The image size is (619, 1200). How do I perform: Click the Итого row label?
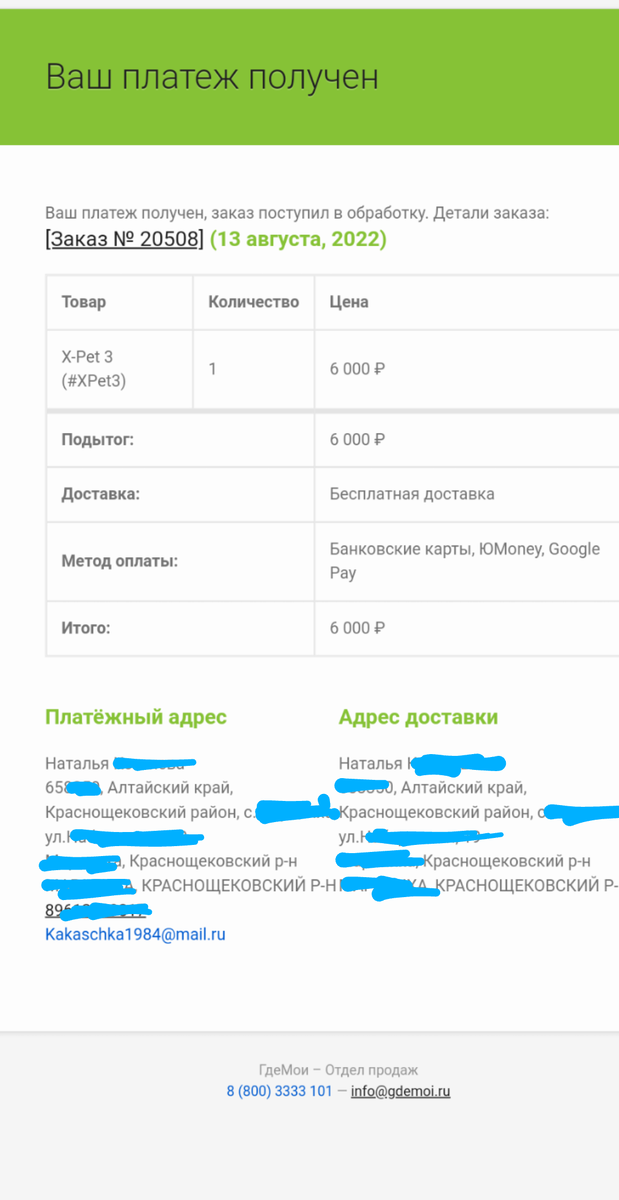point(86,628)
